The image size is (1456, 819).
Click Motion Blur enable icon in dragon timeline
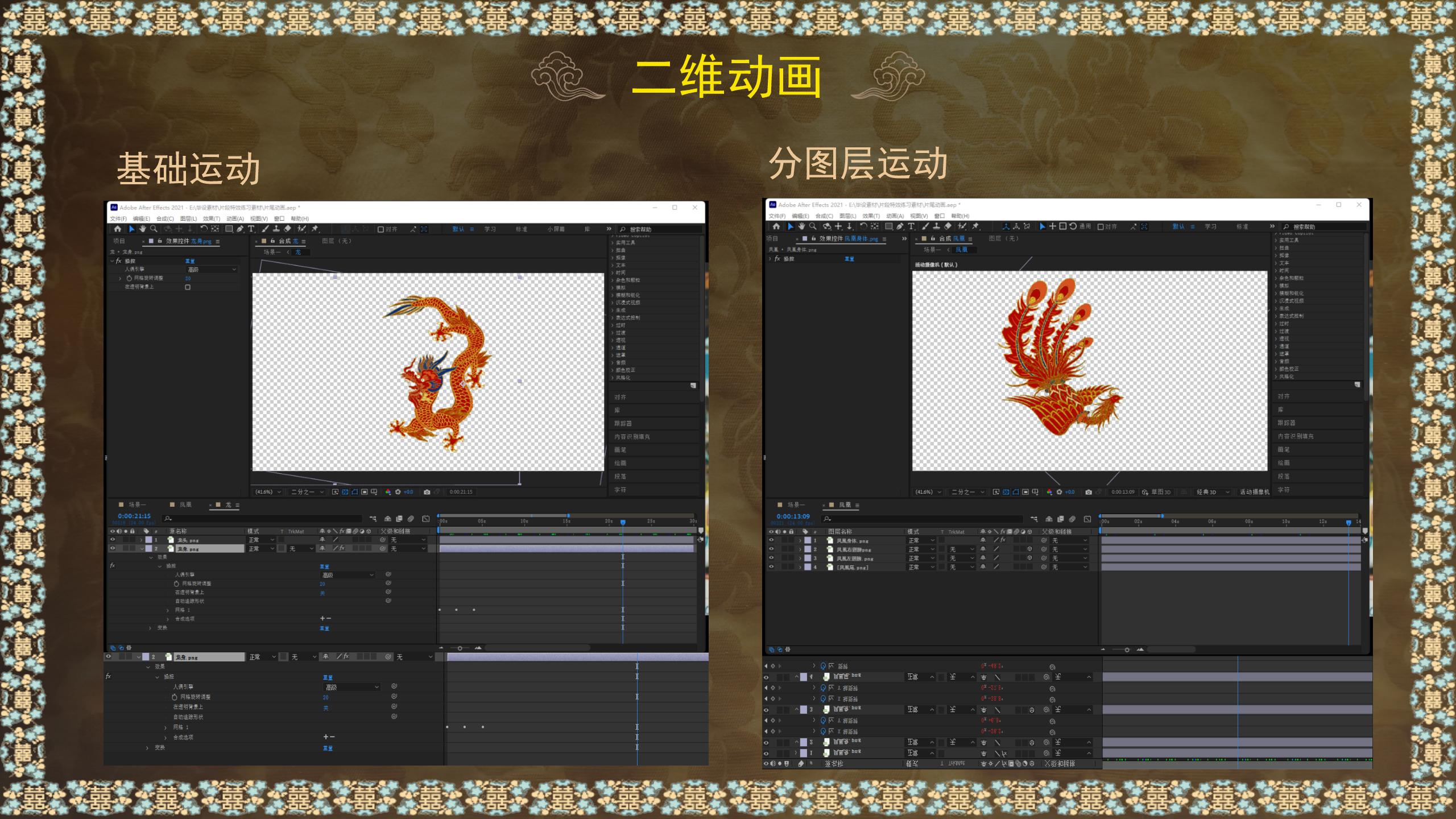click(411, 519)
